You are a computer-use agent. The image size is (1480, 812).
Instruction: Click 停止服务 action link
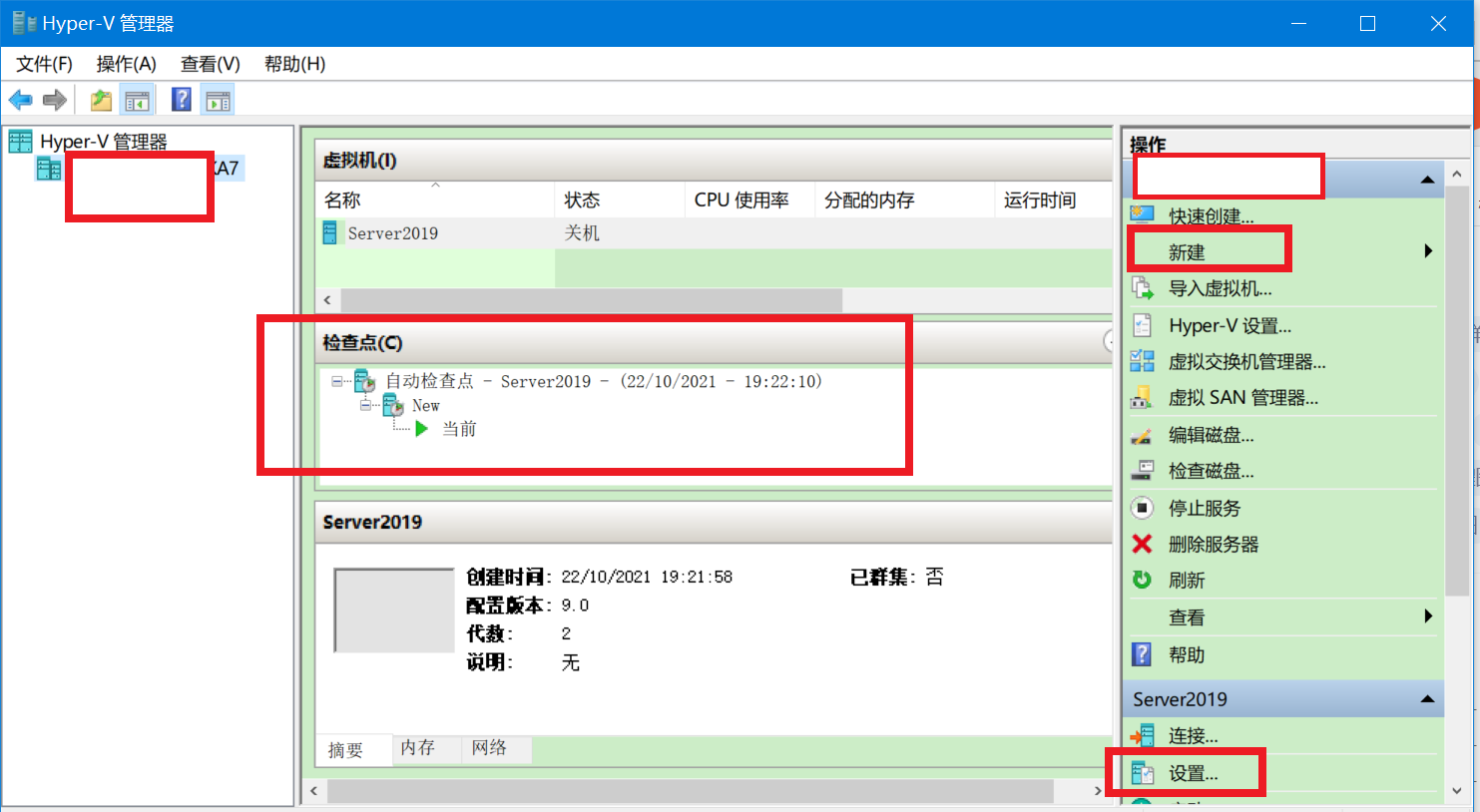tap(1205, 508)
